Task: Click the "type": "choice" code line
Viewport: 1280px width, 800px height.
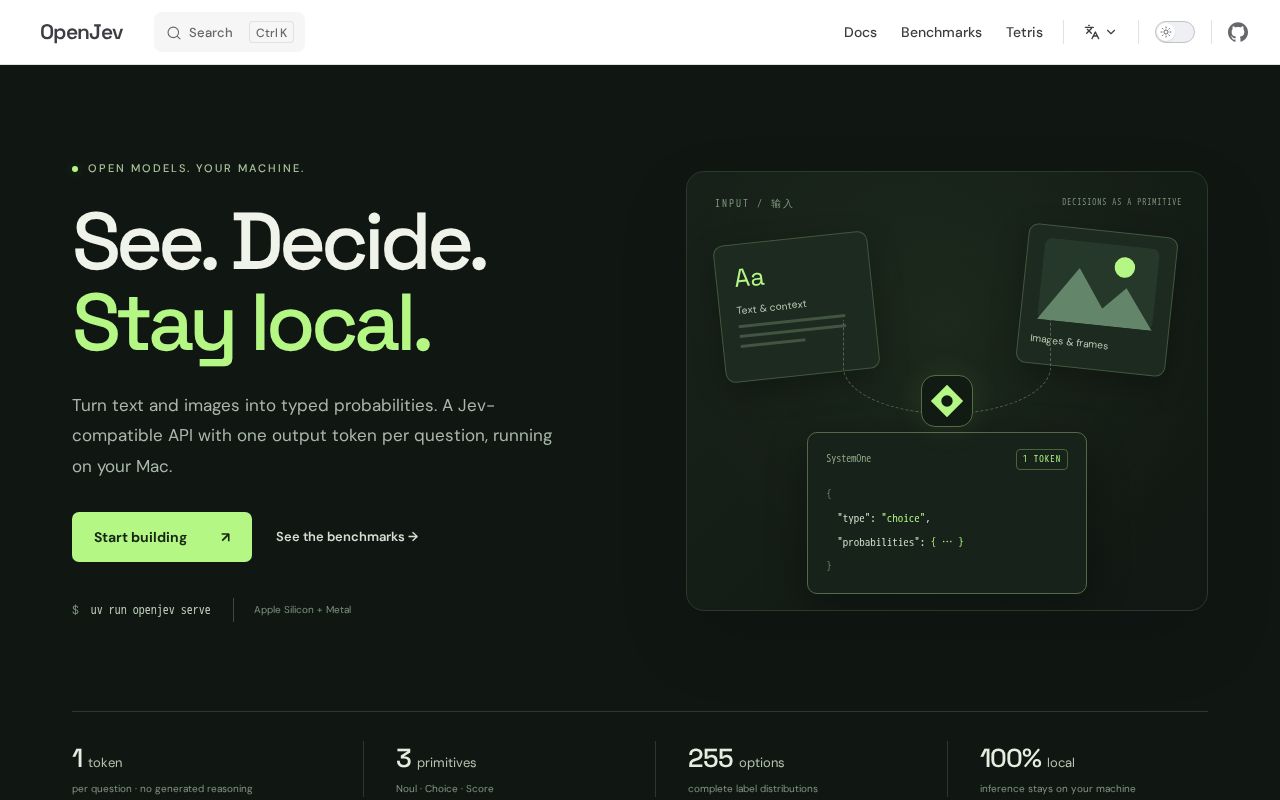Action: click(x=884, y=518)
